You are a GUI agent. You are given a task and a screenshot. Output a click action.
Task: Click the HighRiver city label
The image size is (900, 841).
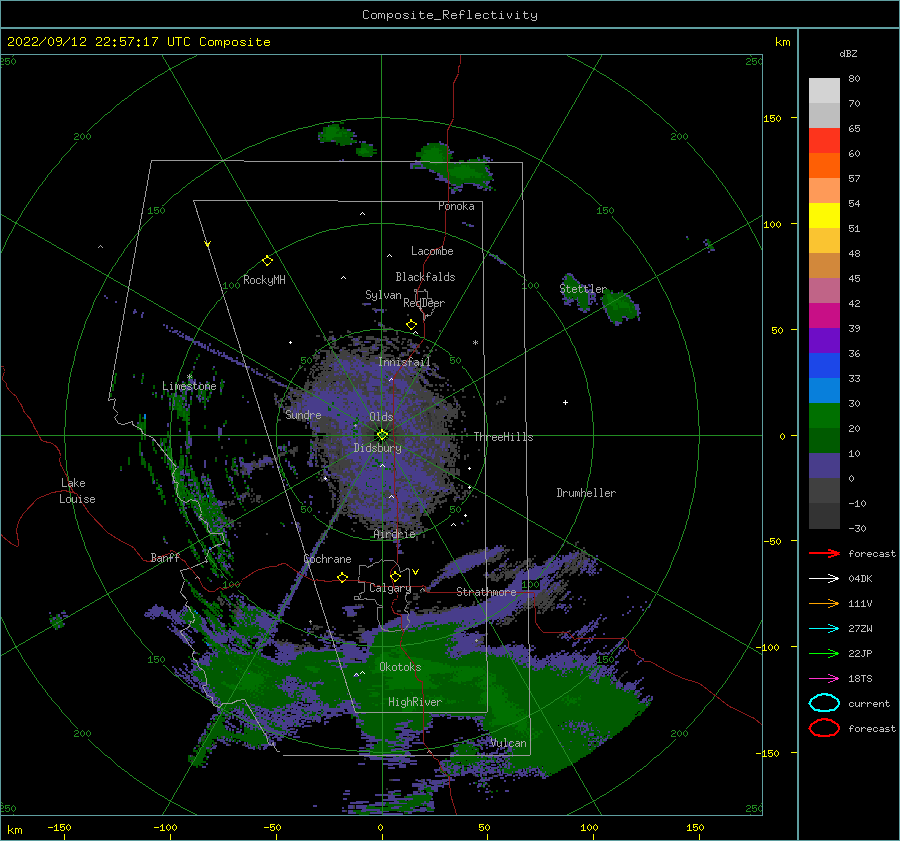point(415,702)
